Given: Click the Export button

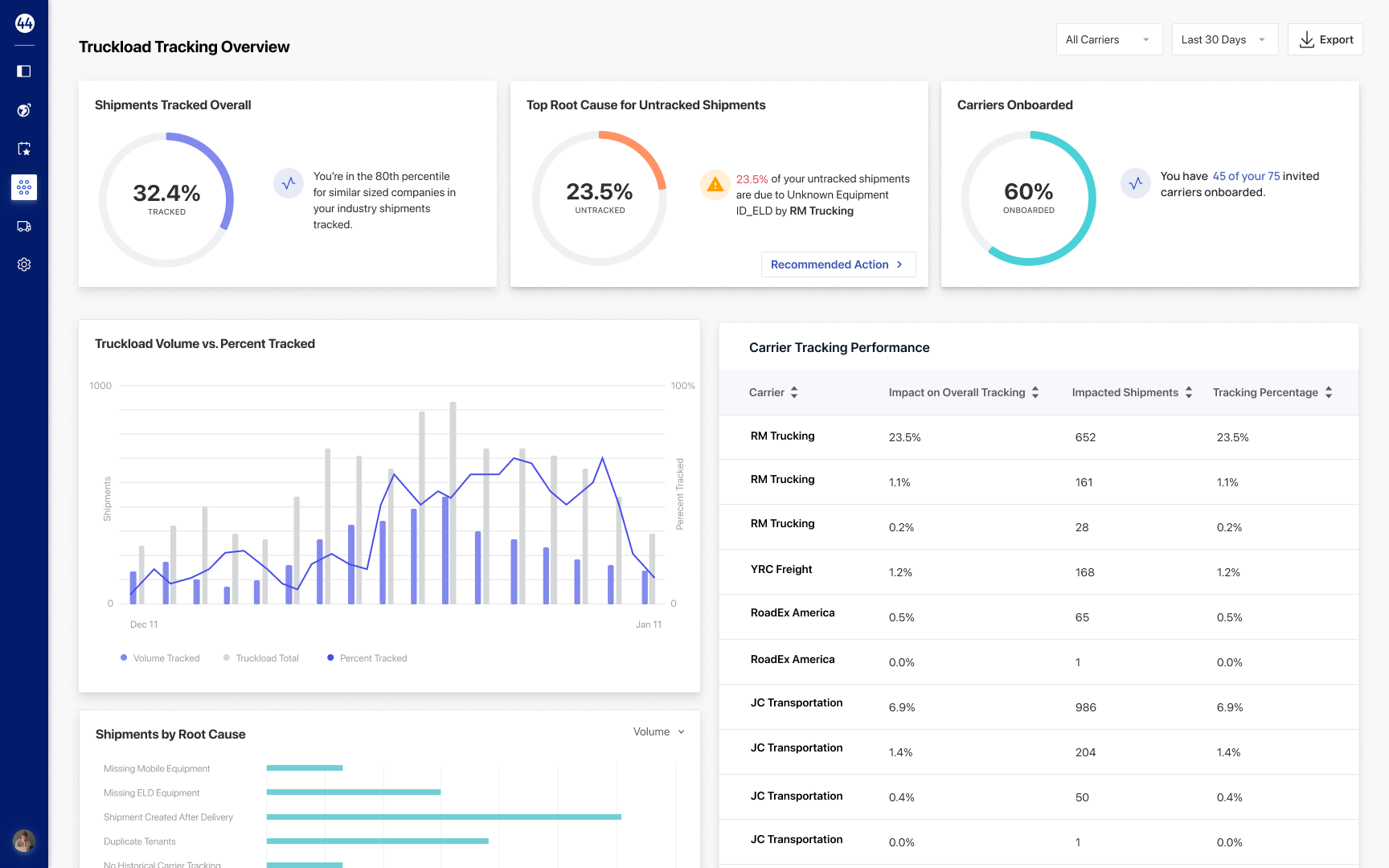Looking at the screenshot, I should pos(1325,39).
